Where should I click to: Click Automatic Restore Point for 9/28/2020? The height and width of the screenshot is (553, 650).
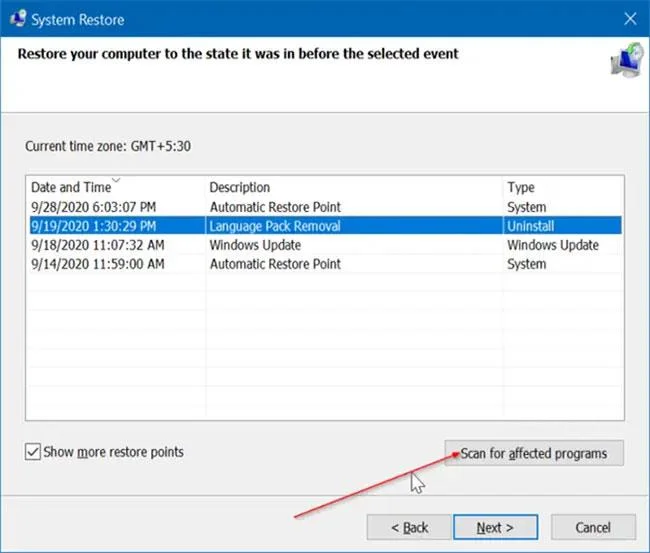[275, 207]
